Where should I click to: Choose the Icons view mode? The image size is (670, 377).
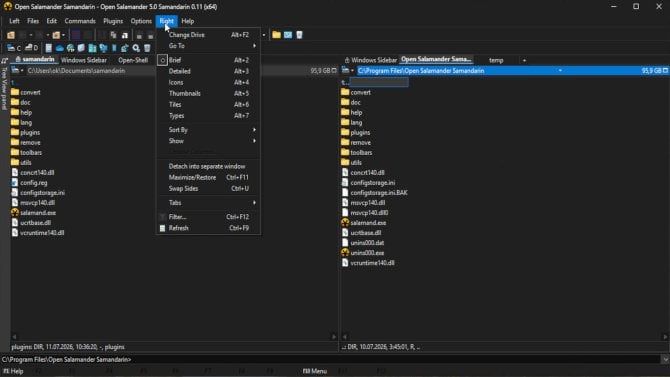tap(208, 82)
